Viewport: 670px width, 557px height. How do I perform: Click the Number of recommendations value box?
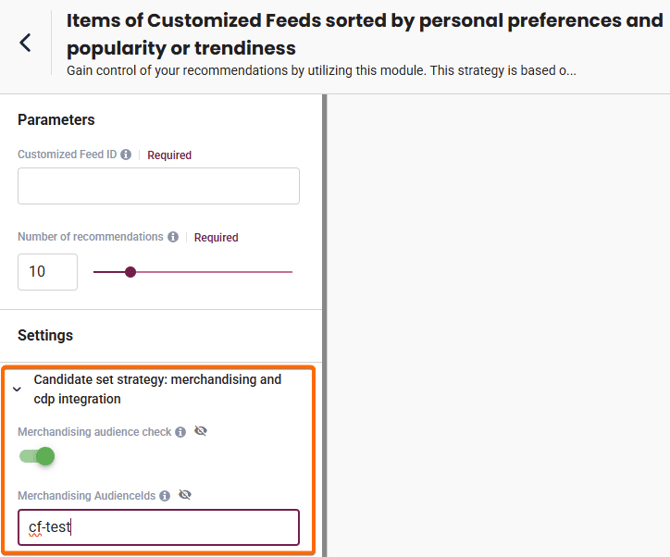47,272
